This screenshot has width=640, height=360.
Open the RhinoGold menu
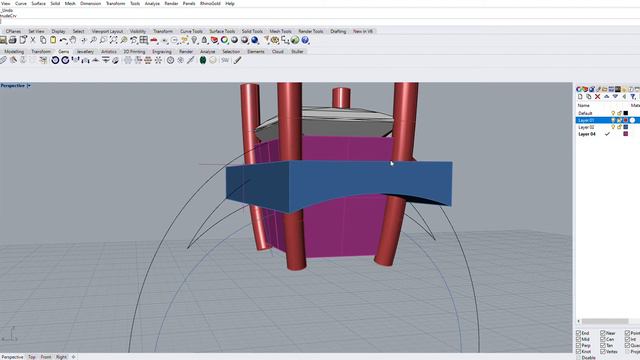click(x=210, y=3)
